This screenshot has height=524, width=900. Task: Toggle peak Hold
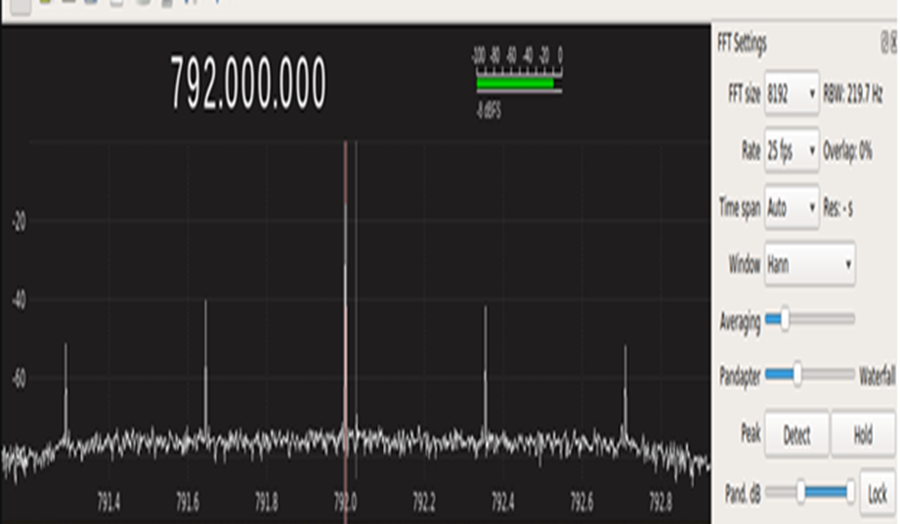862,435
